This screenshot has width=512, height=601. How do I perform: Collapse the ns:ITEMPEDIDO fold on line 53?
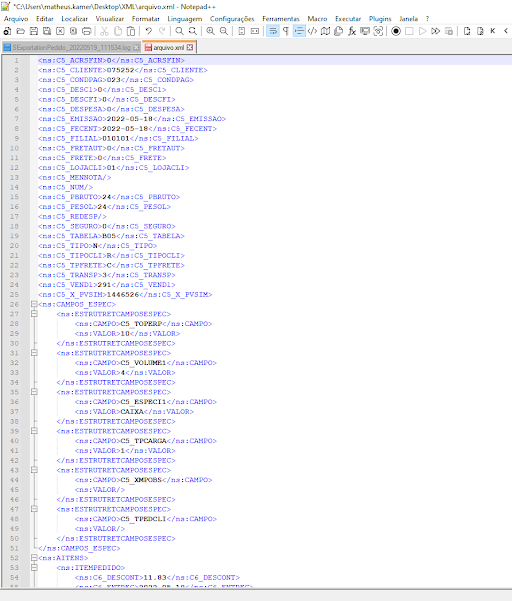click(x=34, y=568)
